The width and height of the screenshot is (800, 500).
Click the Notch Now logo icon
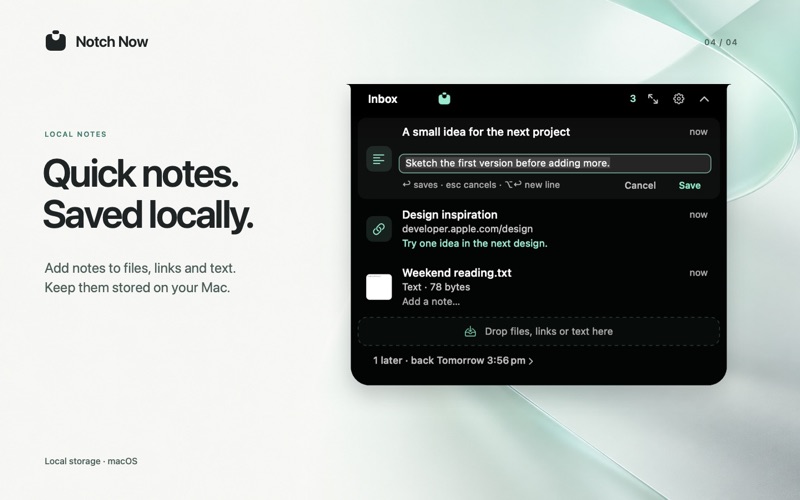coord(56,41)
